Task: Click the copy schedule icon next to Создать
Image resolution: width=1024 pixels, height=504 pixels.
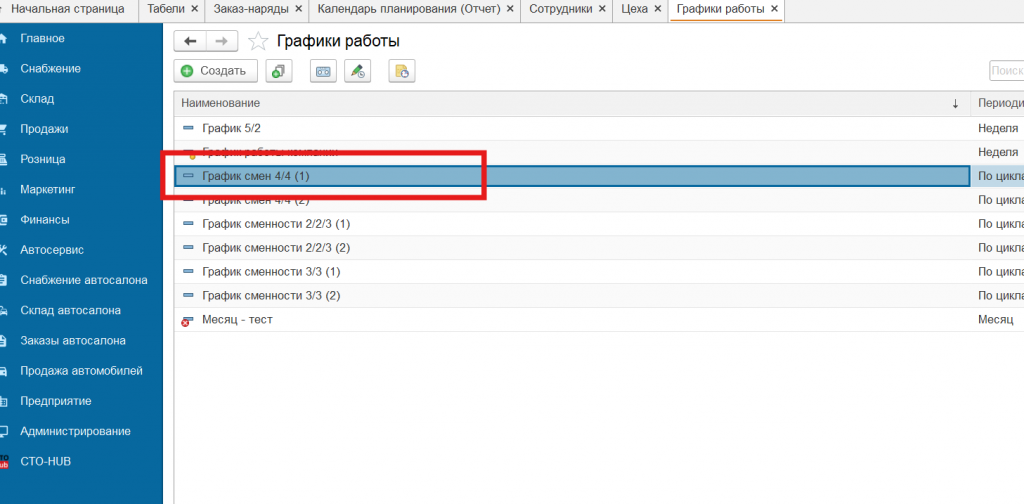Action: (277, 71)
